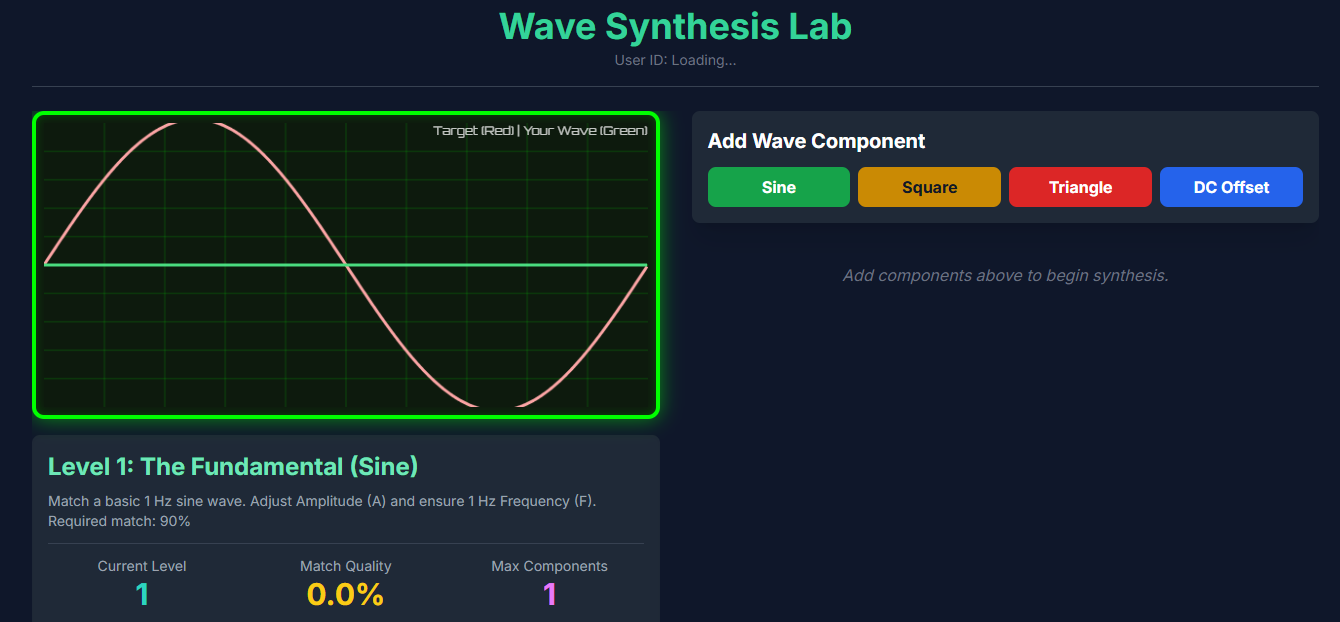Add a Triangle wave component
1340x622 pixels.
tap(1080, 187)
